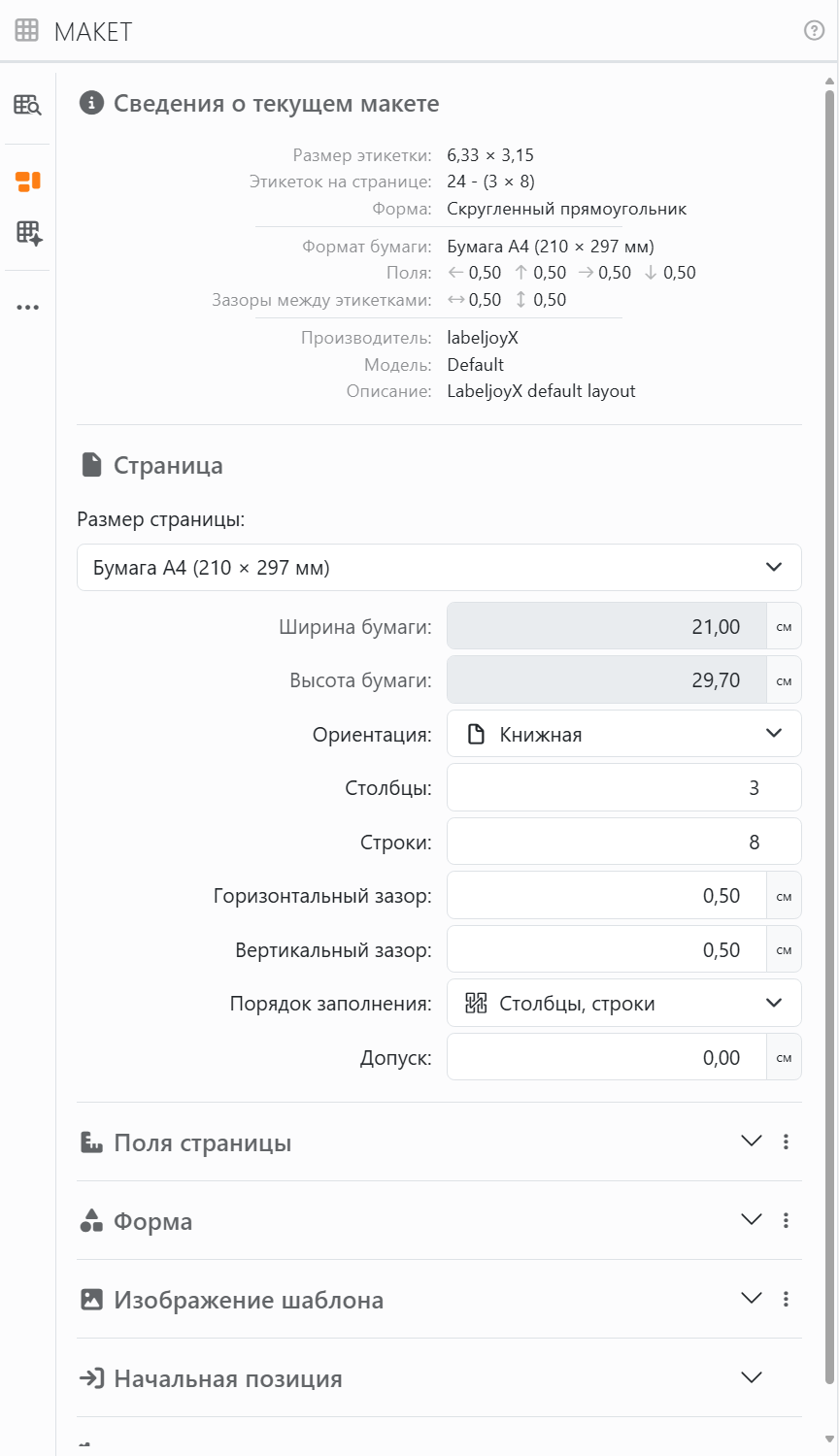Open options menu for Поля страницы

pyautogui.click(x=786, y=1142)
